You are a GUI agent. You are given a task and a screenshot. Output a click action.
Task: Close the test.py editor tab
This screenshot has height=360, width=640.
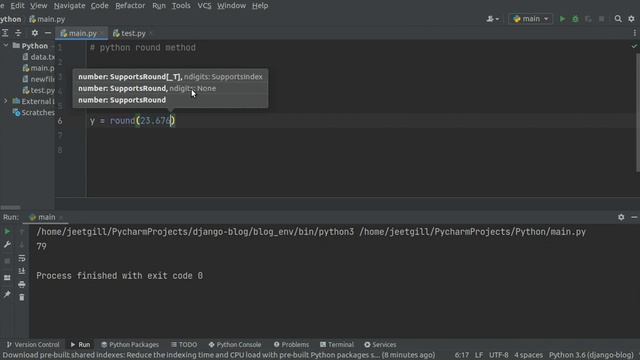(x=151, y=33)
